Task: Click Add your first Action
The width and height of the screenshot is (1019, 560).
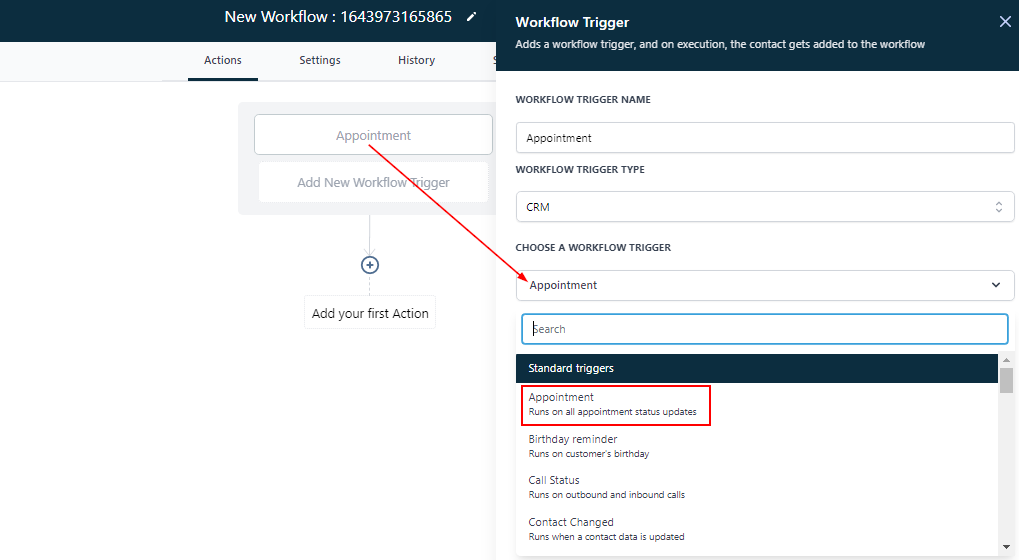Action: click(x=370, y=313)
